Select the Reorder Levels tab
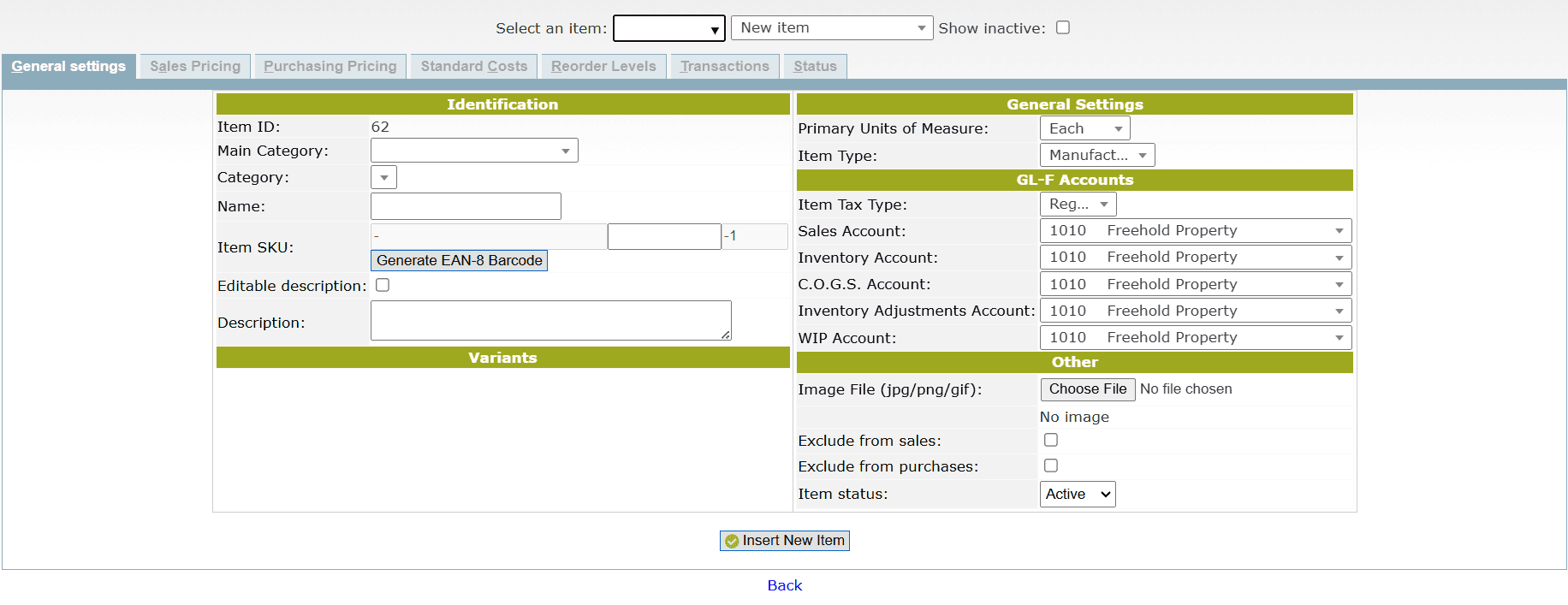Screen dimensions: 1568x605 coord(603,66)
